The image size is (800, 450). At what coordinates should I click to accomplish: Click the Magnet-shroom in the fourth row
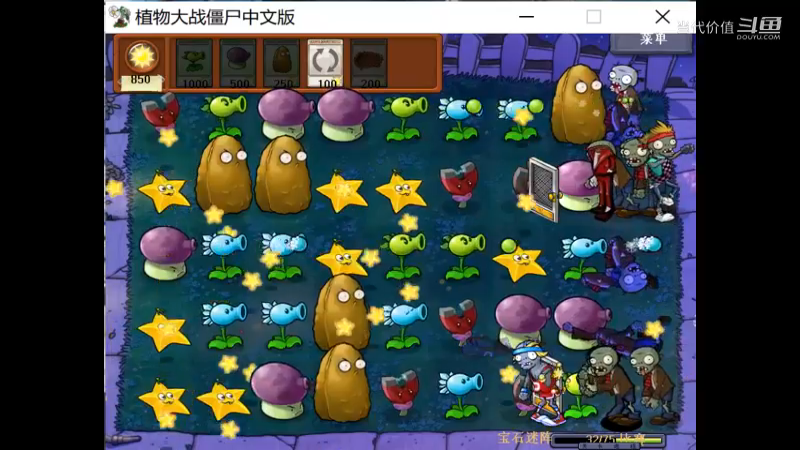[x=458, y=320]
